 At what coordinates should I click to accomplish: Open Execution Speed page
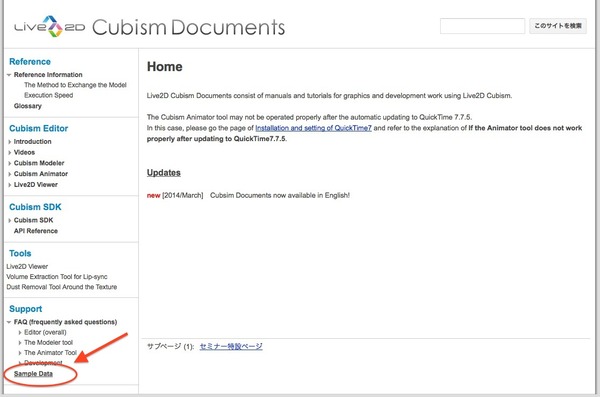click(x=48, y=95)
